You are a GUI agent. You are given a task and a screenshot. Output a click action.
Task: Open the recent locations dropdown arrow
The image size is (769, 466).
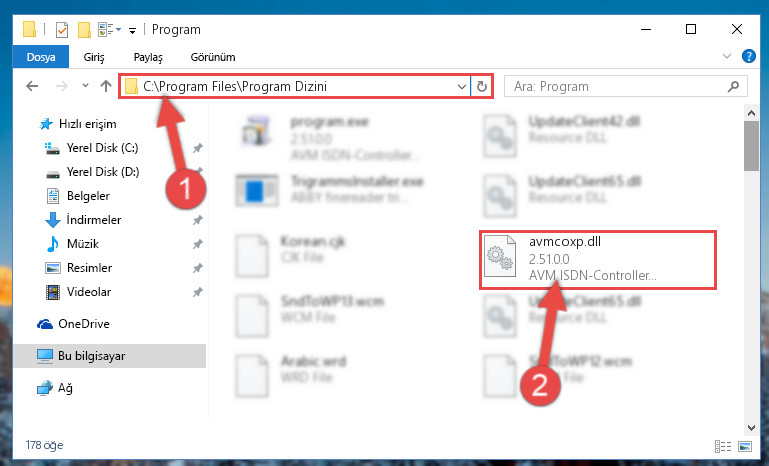[x=85, y=86]
